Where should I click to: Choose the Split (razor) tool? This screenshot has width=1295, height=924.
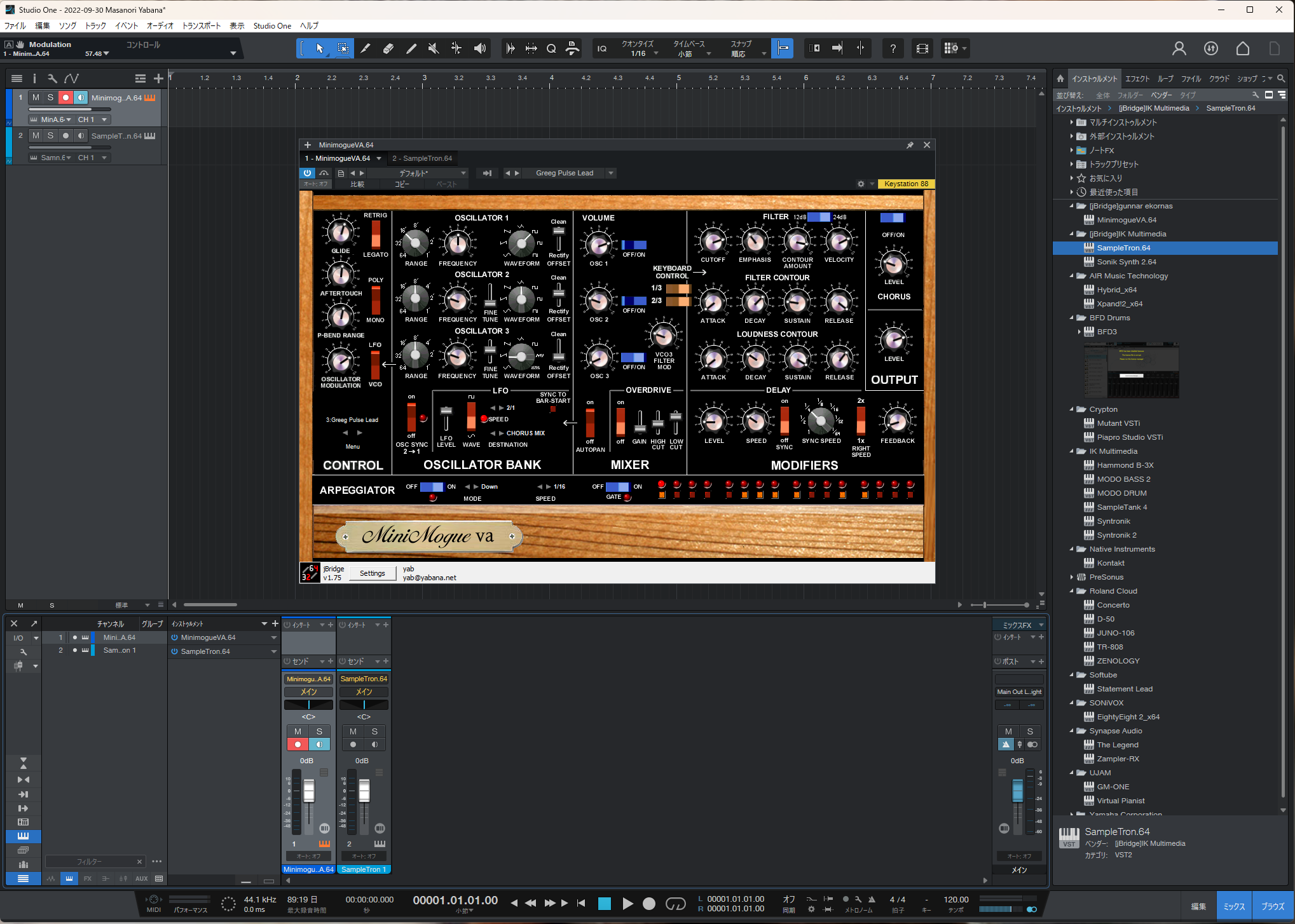(366, 48)
